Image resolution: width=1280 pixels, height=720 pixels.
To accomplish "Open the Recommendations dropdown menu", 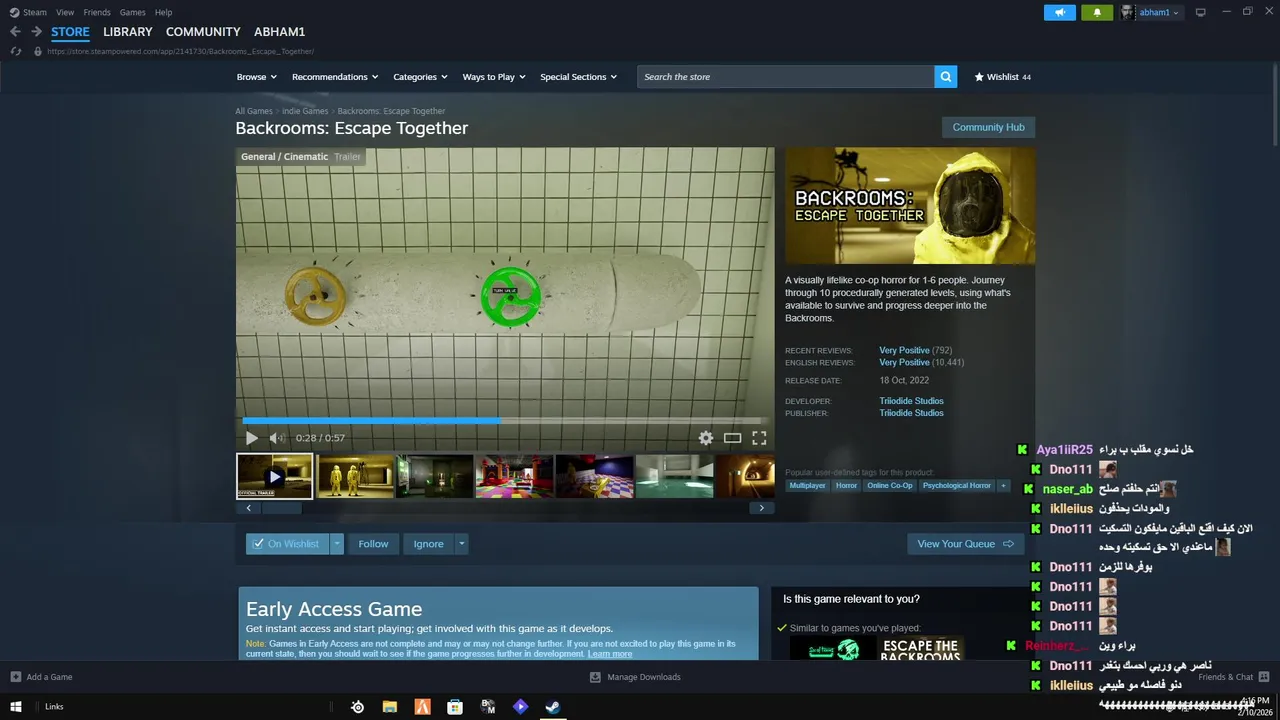I will [x=335, y=77].
